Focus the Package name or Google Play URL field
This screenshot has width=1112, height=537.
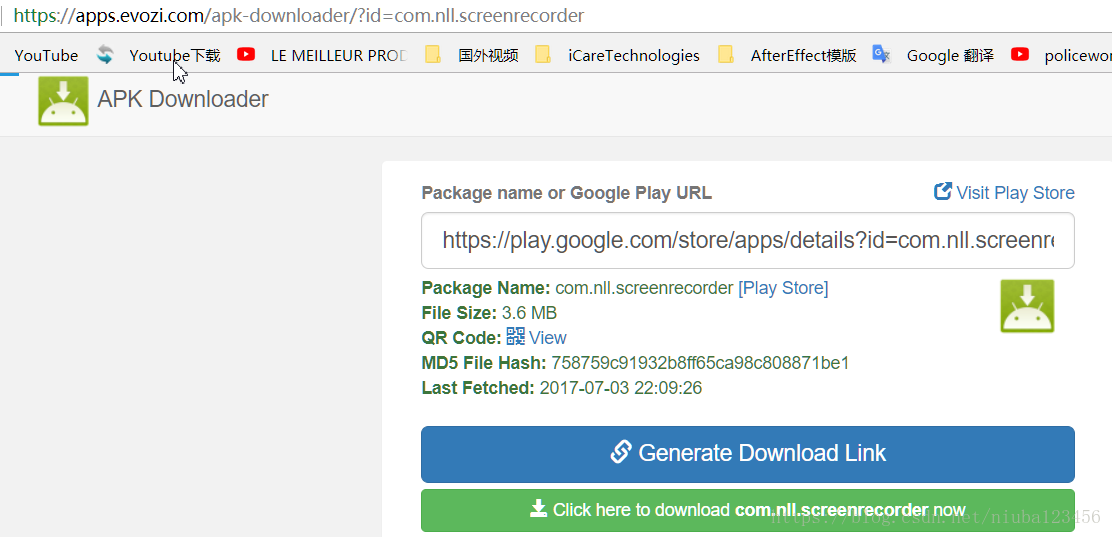[x=747, y=240]
